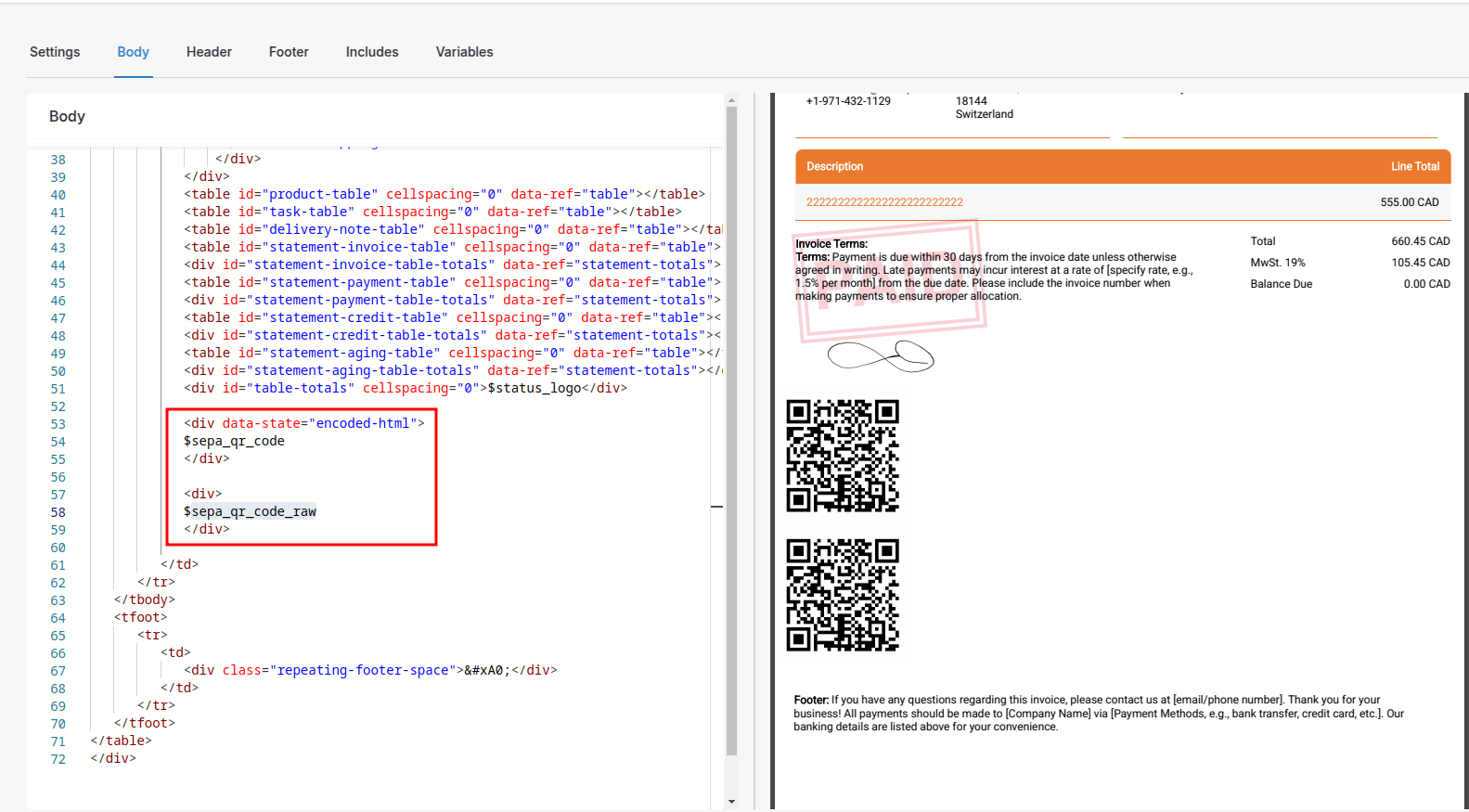Screen dimensions: 1469x812
Task: Click the editor scrollbar up arrow
Action: [731, 100]
